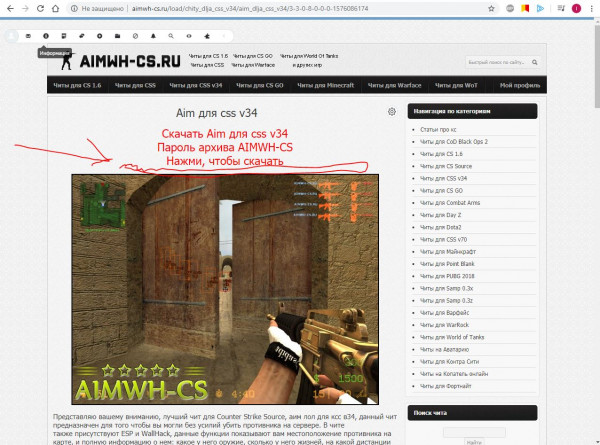Click the user avatar in admin bar

coord(11,36)
